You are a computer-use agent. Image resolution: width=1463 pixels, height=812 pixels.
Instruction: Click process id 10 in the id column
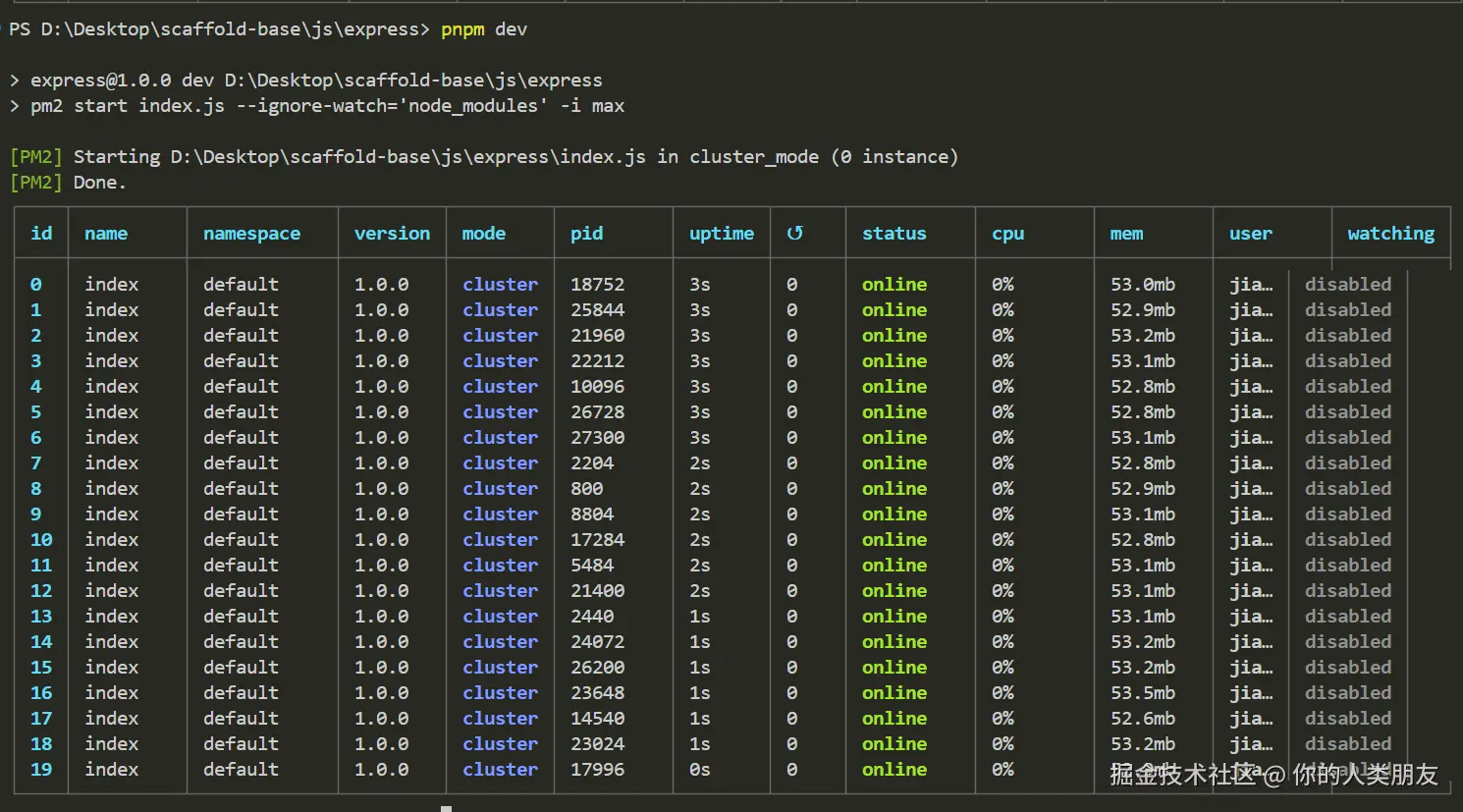click(41, 540)
